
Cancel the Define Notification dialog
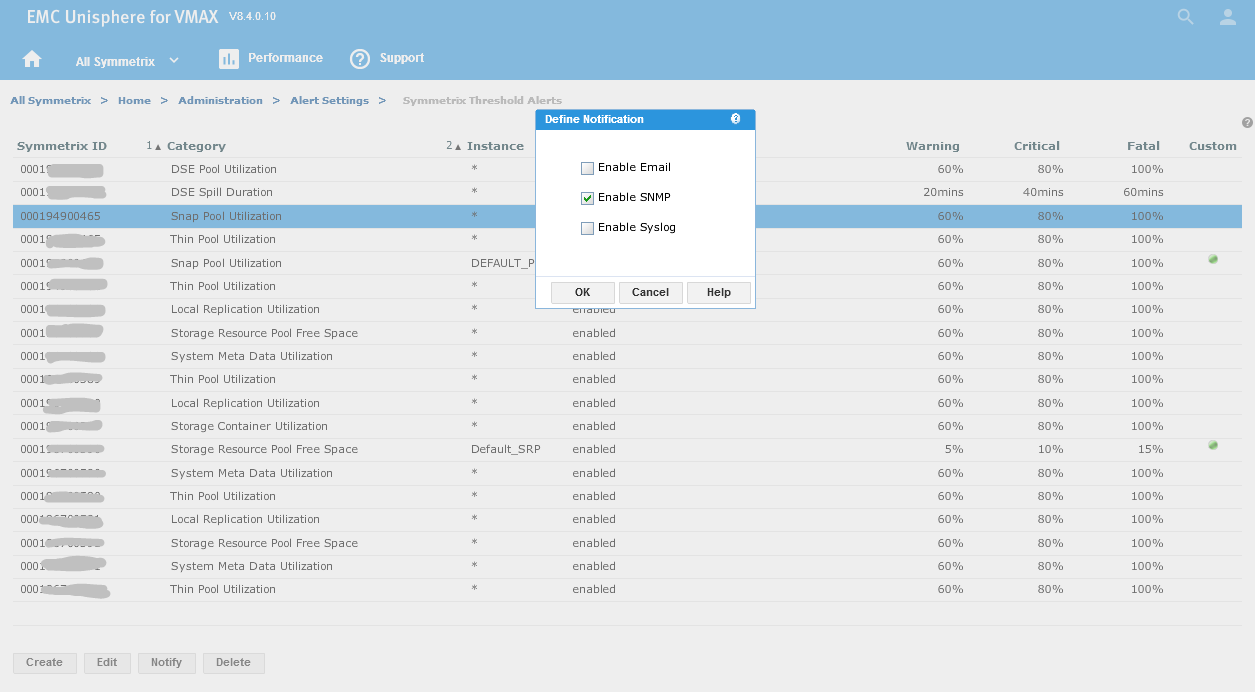pos(650,292)
